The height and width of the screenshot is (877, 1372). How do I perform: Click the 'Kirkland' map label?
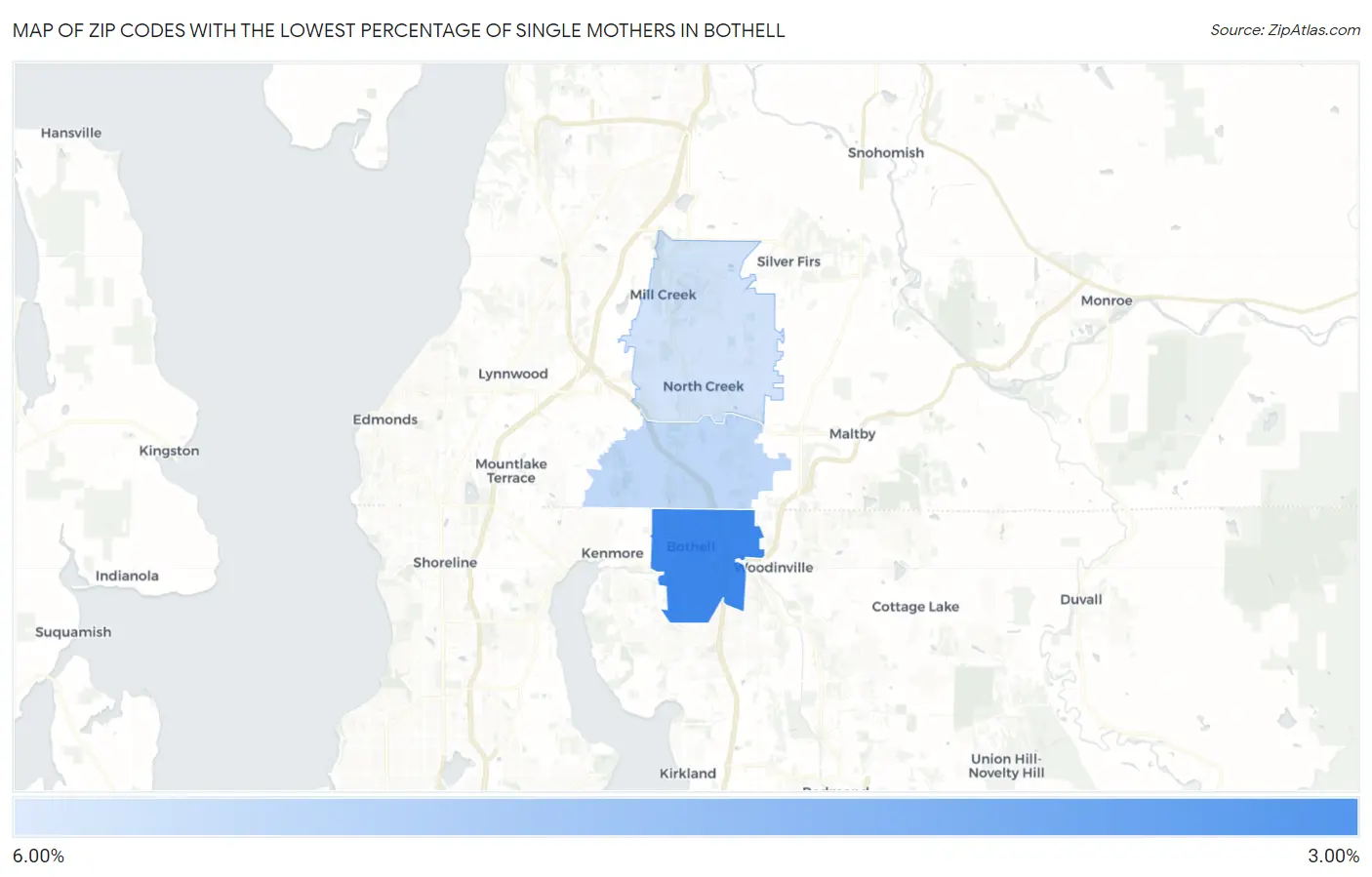688,774
